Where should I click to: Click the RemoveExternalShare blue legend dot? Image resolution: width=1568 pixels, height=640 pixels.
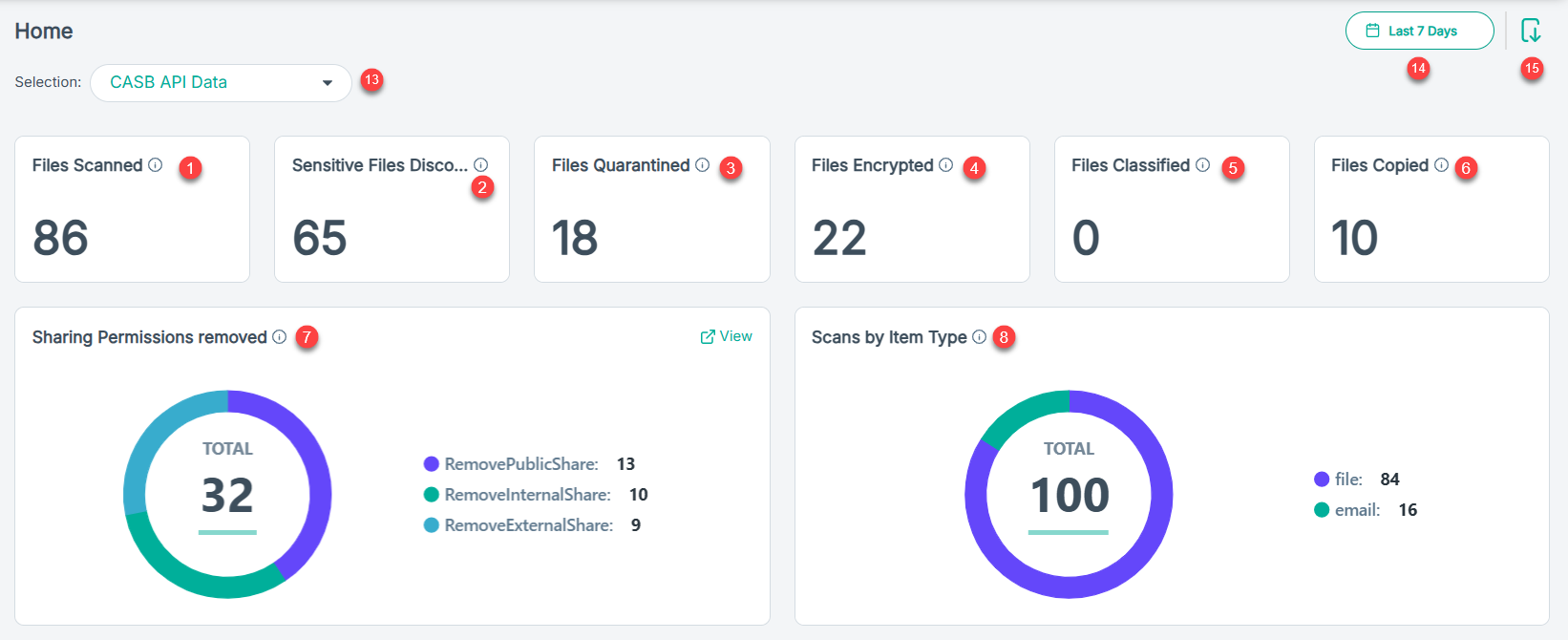click(x=432, y=525)
